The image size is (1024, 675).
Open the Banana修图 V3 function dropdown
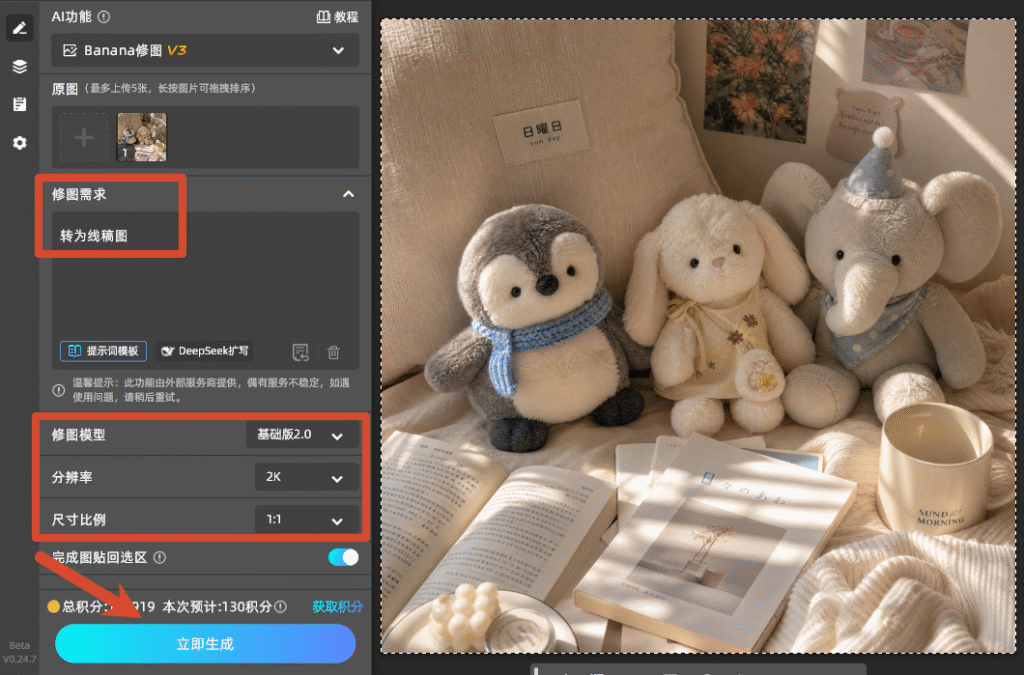tap(205, 50)
